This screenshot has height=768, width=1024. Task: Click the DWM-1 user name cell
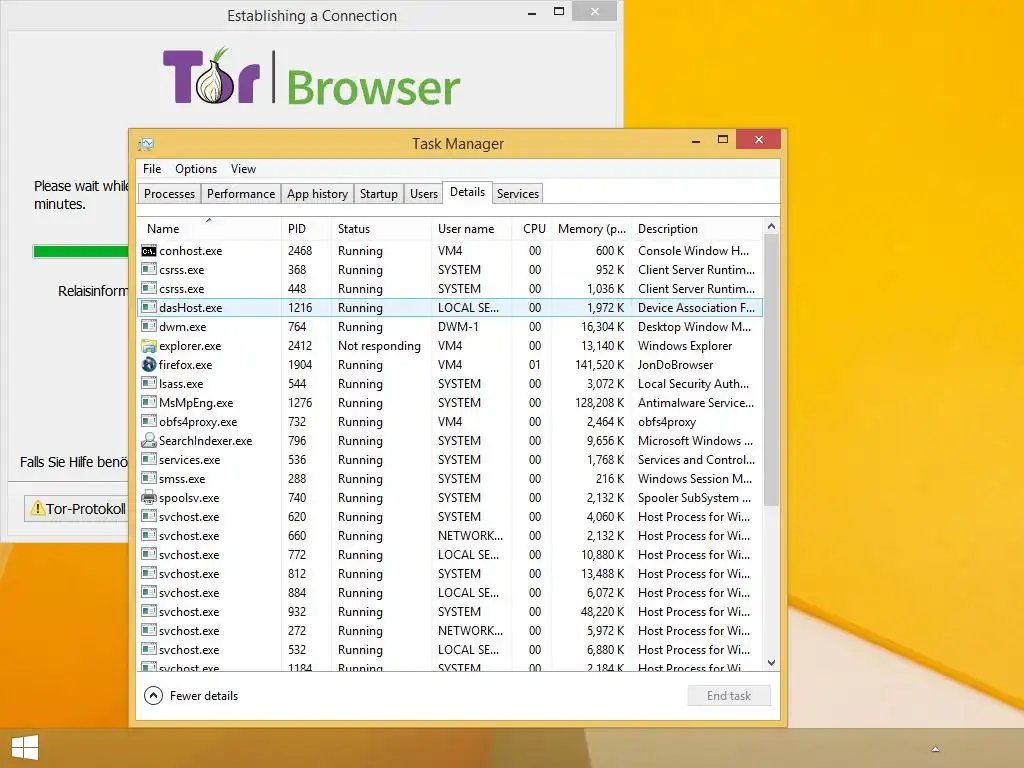tap(458, 327)
